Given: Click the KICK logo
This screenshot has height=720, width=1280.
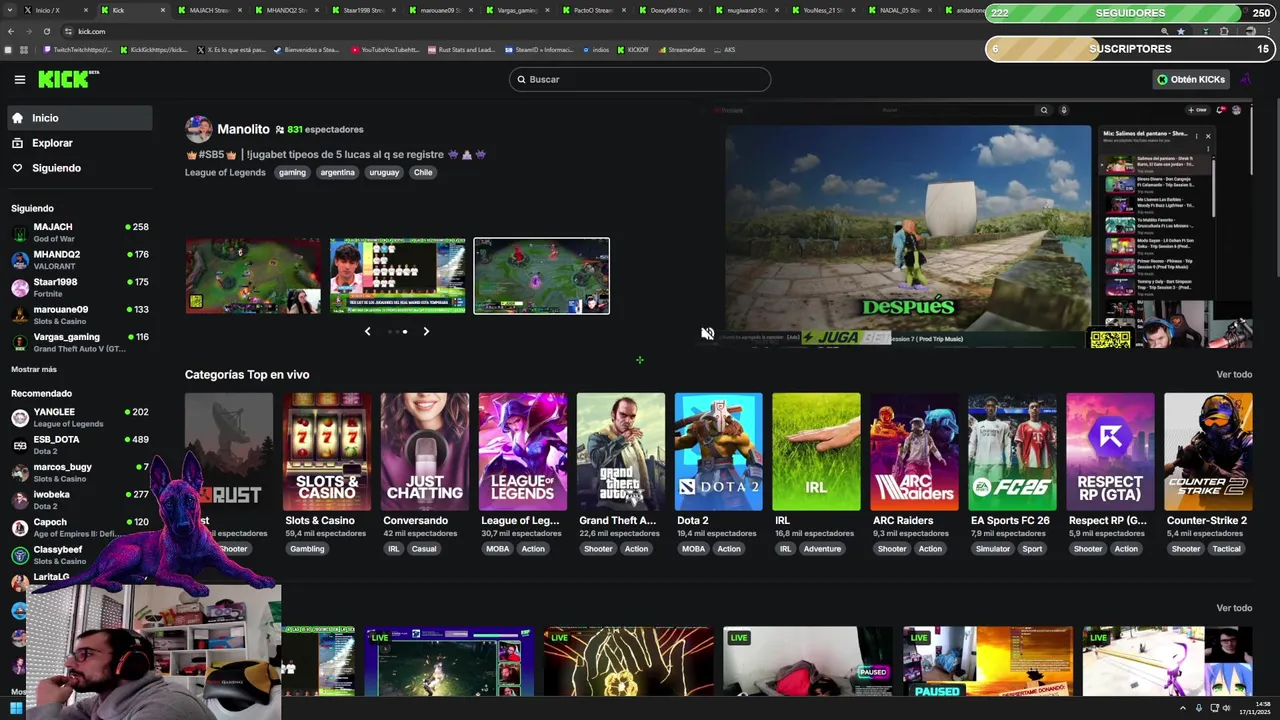Looking at the screenshot, I should 68,79.
